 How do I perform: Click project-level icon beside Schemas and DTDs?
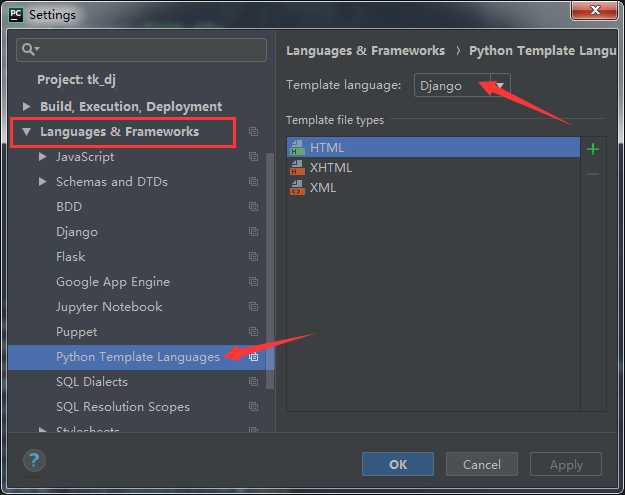[254, 182]
